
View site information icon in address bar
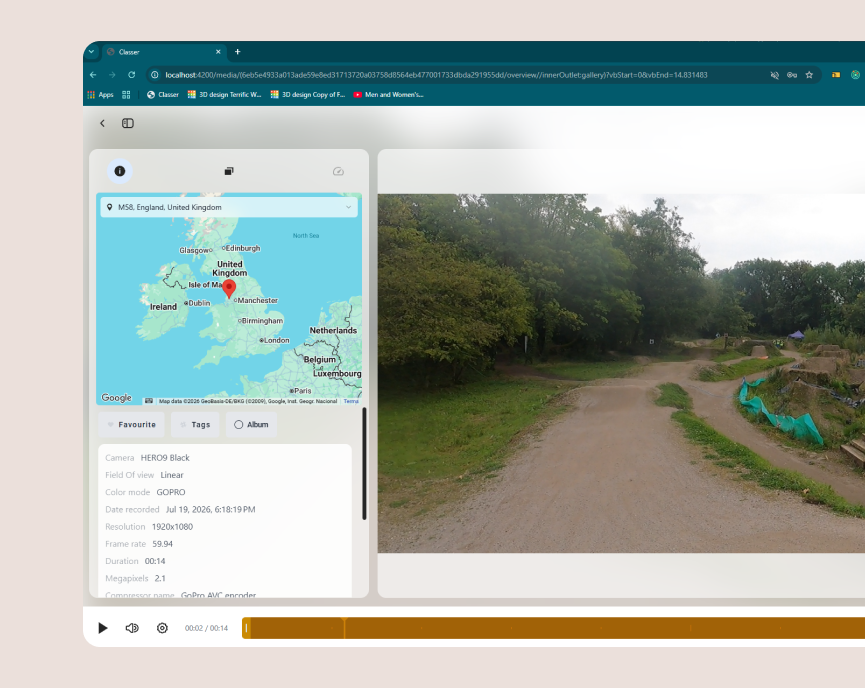(155, 74)
